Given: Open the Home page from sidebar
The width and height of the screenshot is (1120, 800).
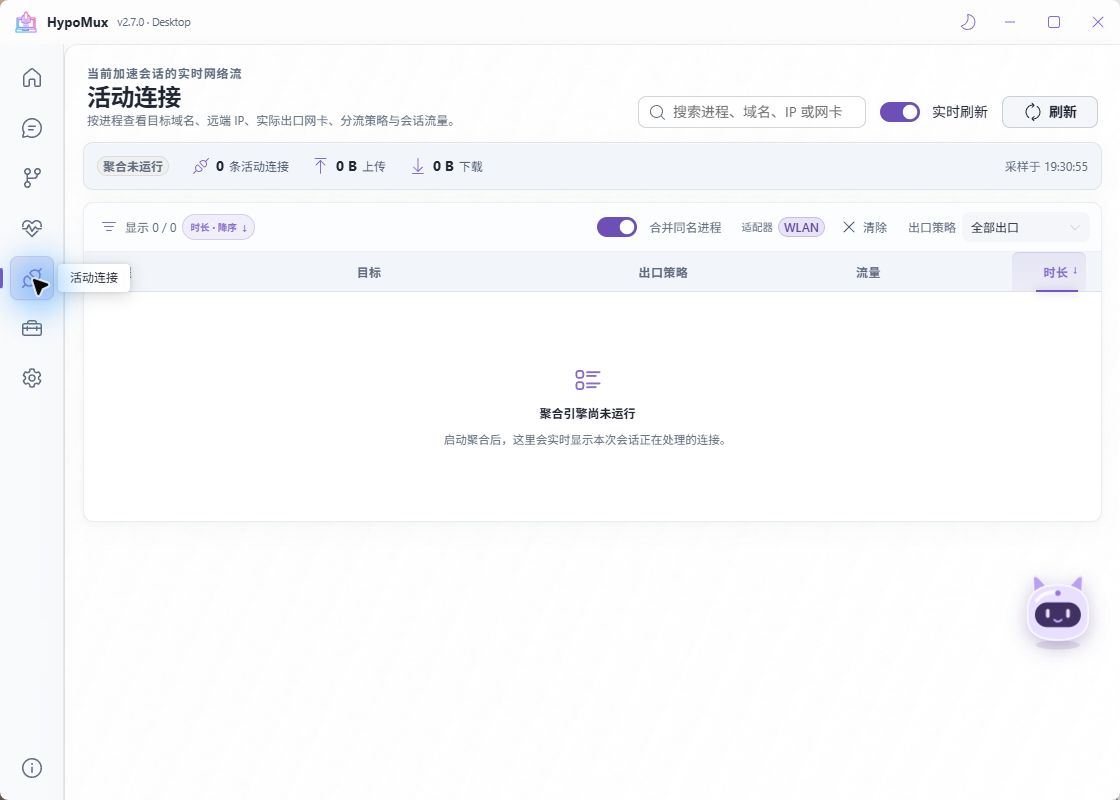Looking at the screenshot, I should point(31,77).
